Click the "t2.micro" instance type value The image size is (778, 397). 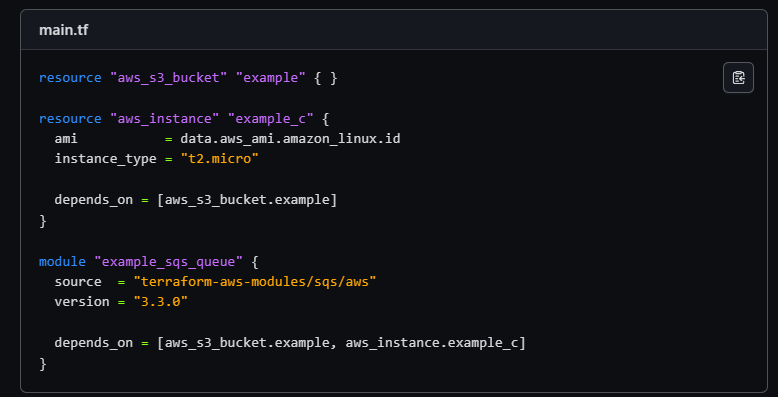coord(219,159)
